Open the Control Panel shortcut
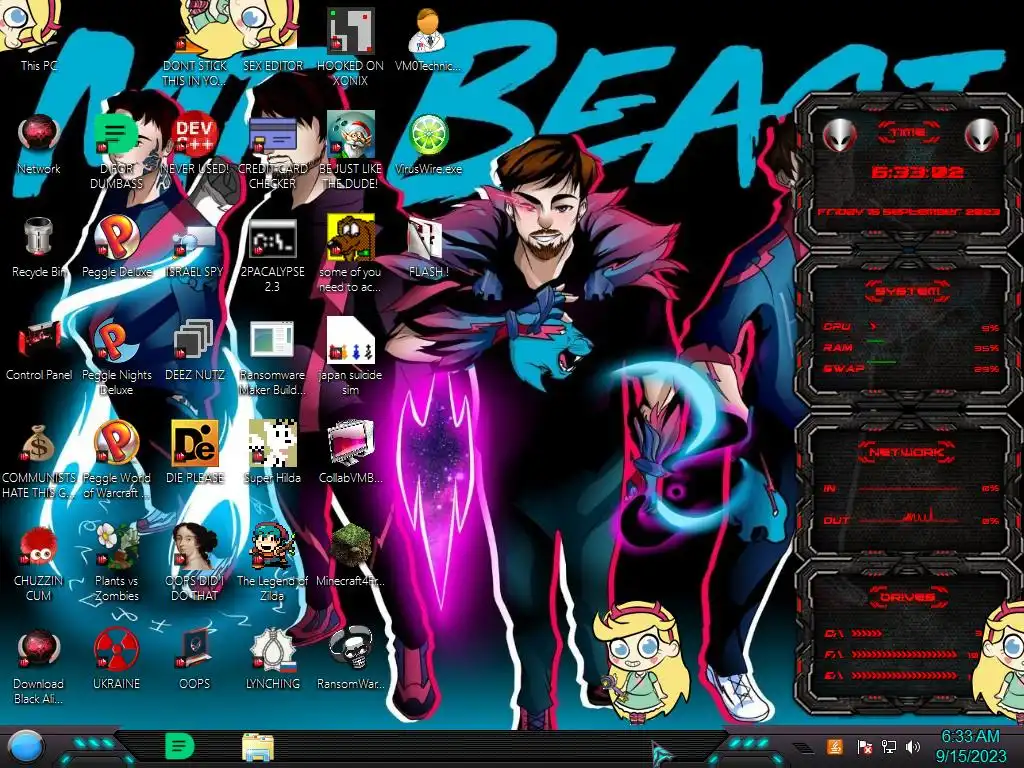 click(39, 350)
